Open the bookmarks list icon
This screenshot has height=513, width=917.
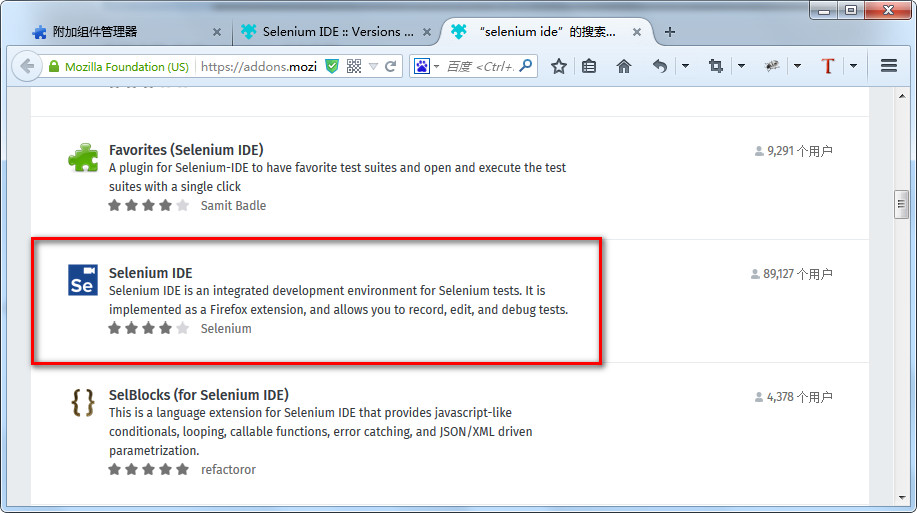[x=589, y=66]
